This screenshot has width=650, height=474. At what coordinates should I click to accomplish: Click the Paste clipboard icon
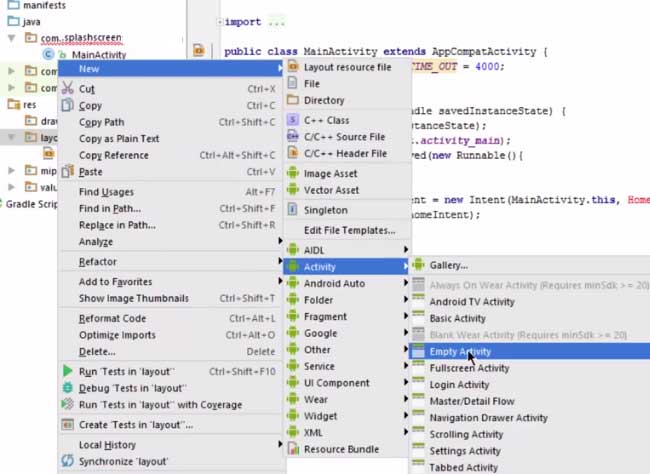click(67, 171)
